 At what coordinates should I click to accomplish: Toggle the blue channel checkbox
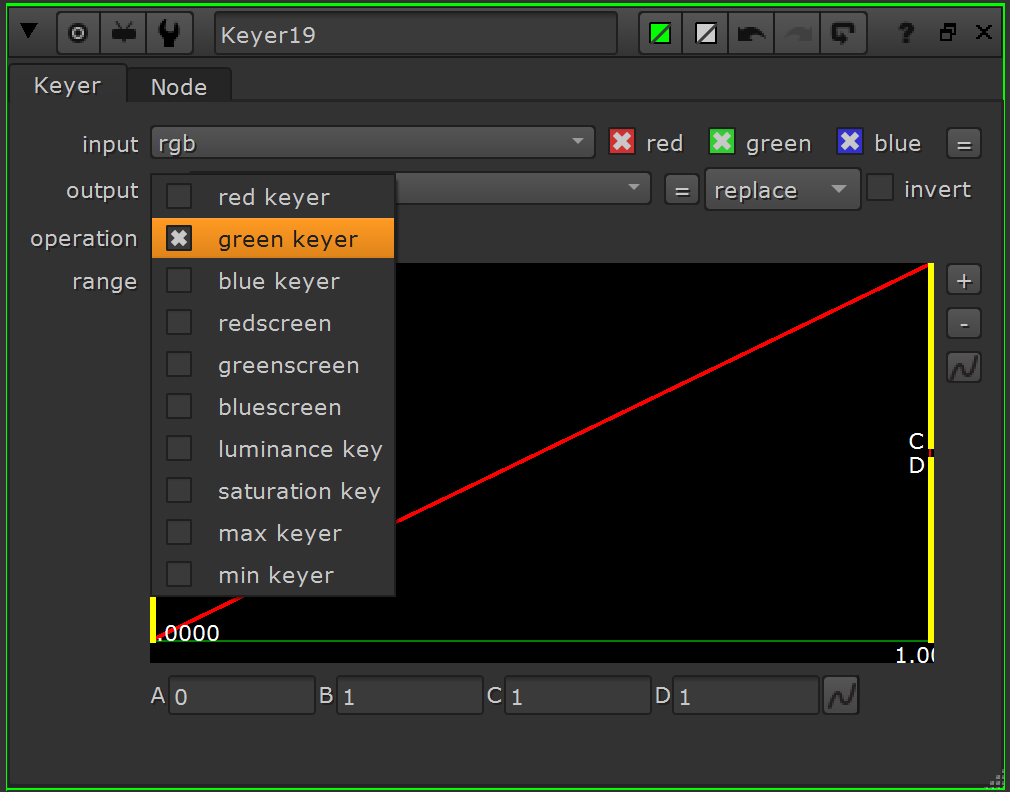coord(850,142)
